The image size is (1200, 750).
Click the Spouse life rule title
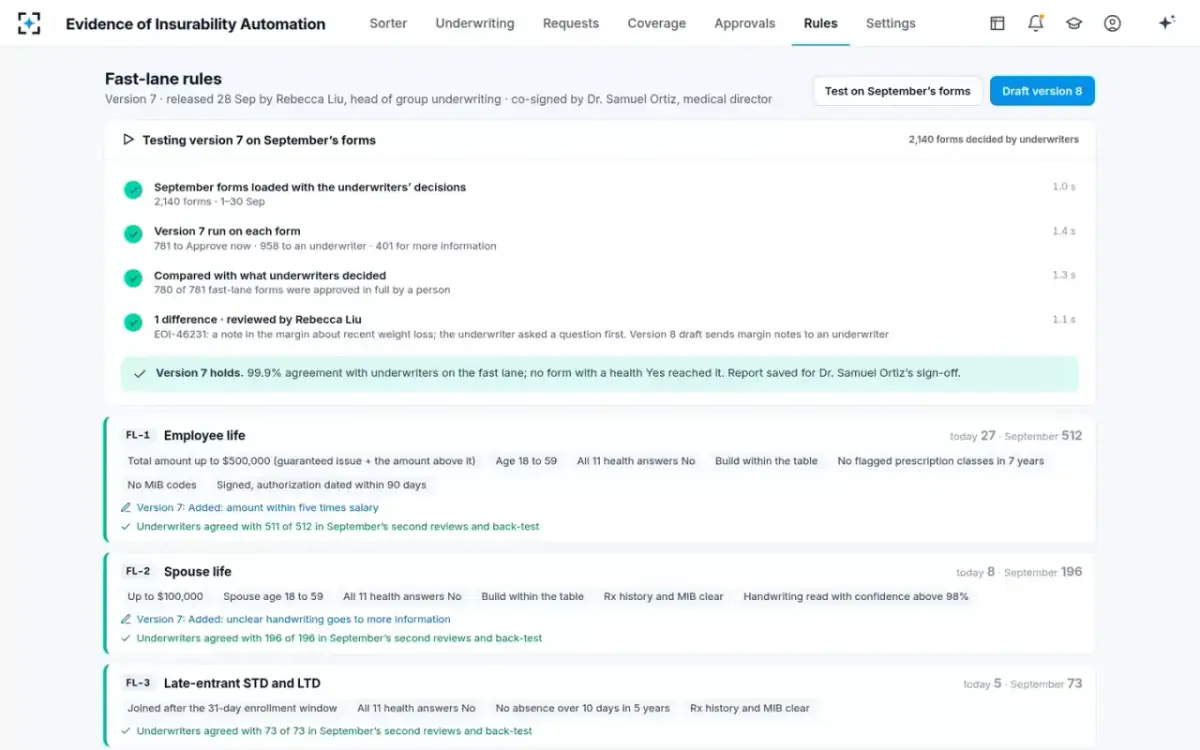coord(197,572)
